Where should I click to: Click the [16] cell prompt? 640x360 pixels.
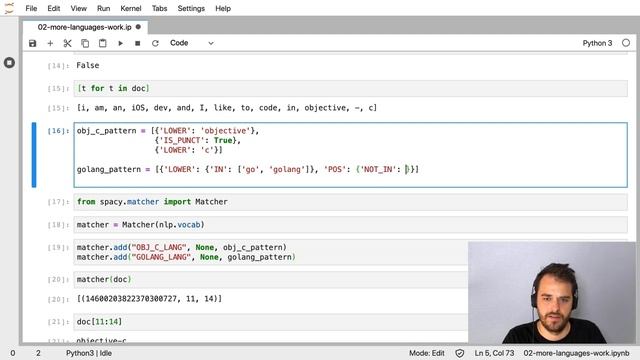coord(58,131)
